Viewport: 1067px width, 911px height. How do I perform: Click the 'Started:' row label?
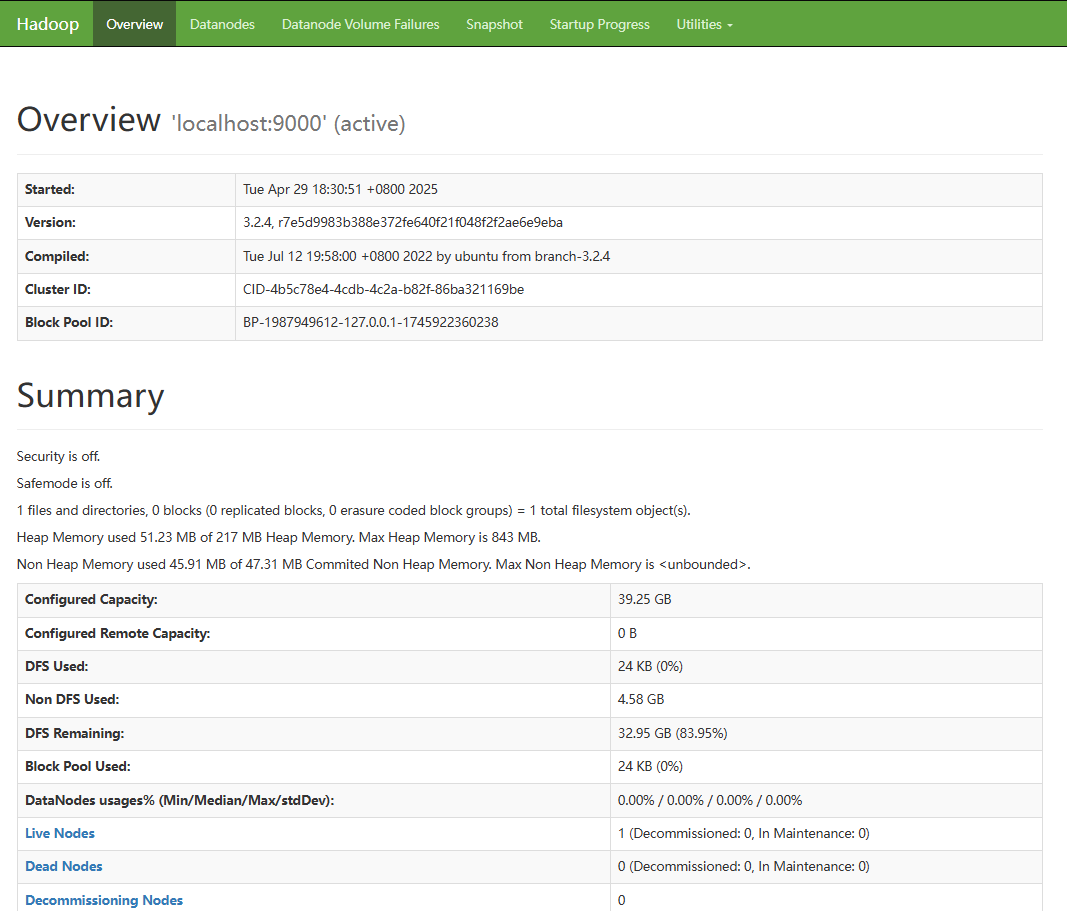tap(50, 189)
